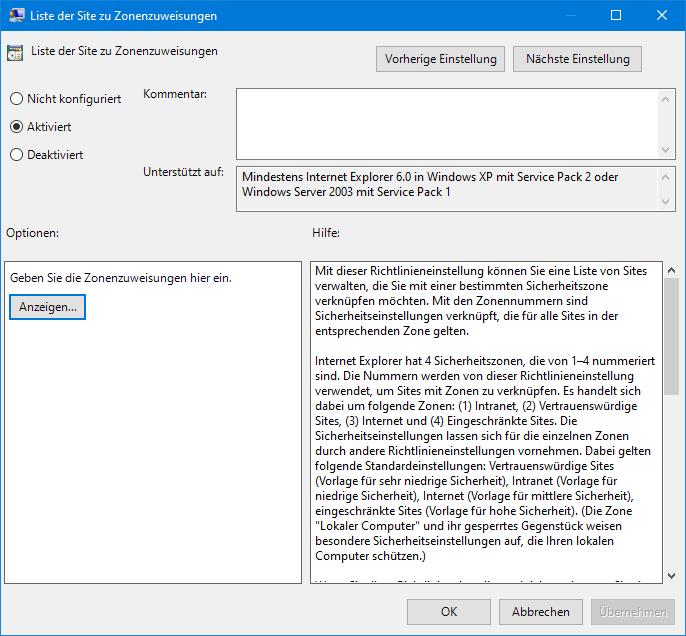Close the dialog with the X button
This screenshot has width=686, height=636.
(x=662, y=16)
